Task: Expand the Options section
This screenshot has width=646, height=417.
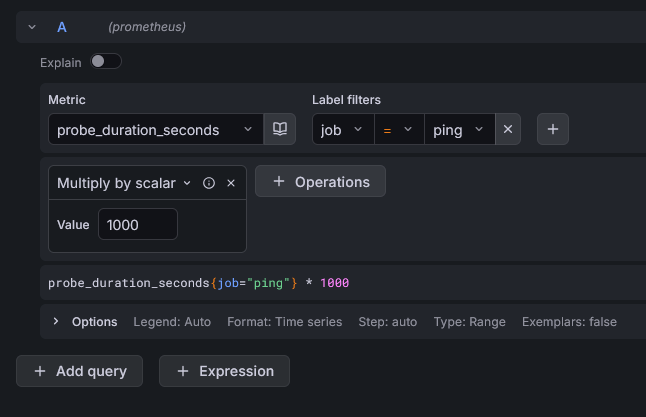Action: pyautogui.click(x=56, y=322)
